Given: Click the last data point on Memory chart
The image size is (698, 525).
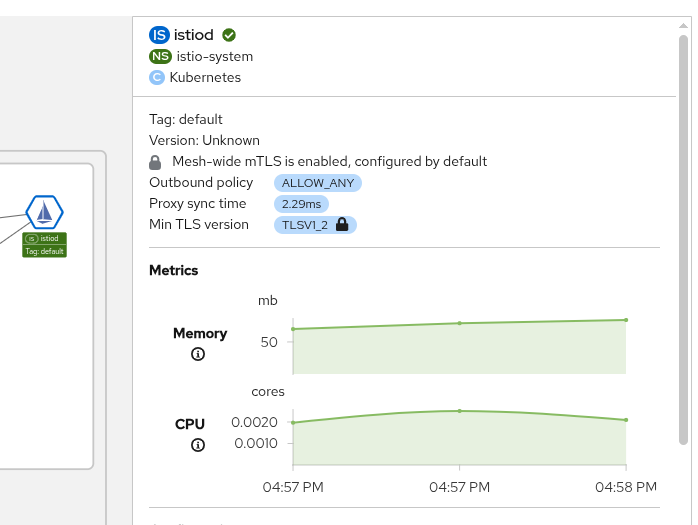Looking at the screenshot, I should 626,320.
